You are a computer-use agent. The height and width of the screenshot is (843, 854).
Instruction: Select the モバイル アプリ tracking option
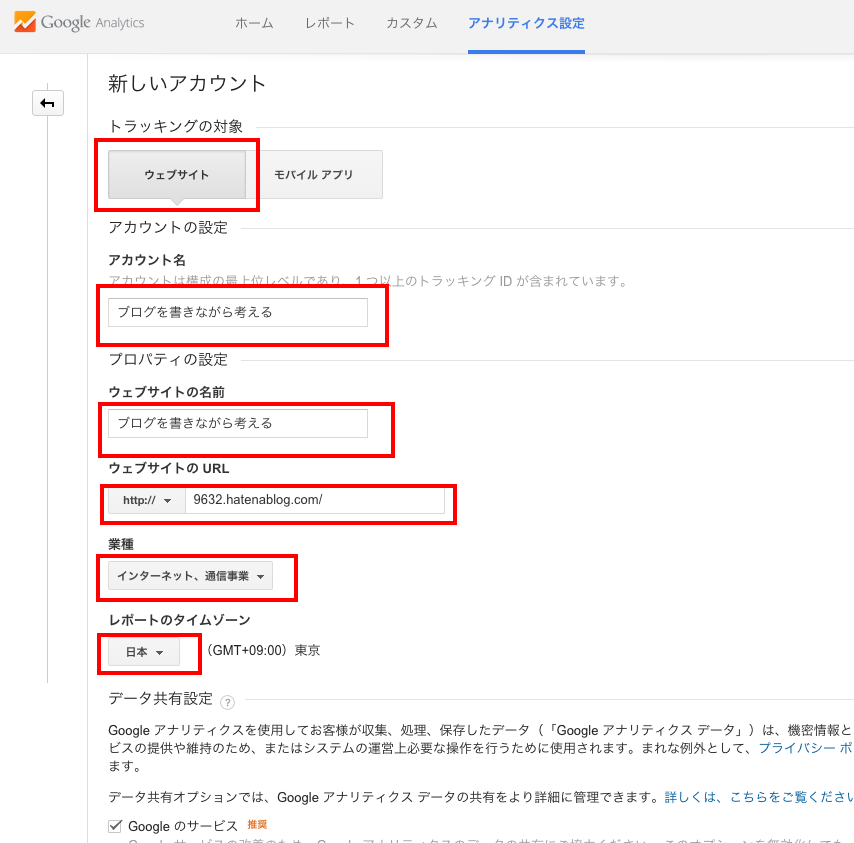tap(320, 174)
